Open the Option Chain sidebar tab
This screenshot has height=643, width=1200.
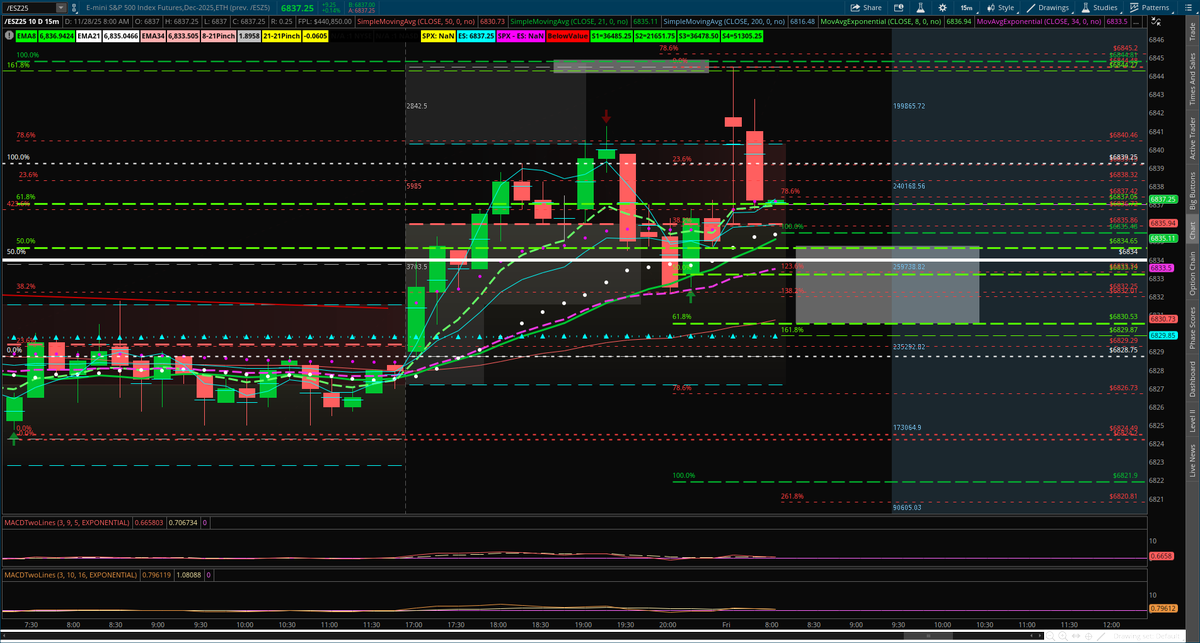pyautogui.click(x=1191, y=274)
